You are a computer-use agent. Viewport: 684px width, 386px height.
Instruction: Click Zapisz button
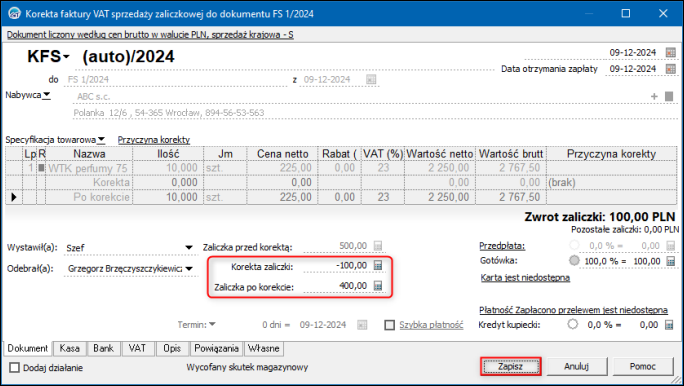point(510,366)
